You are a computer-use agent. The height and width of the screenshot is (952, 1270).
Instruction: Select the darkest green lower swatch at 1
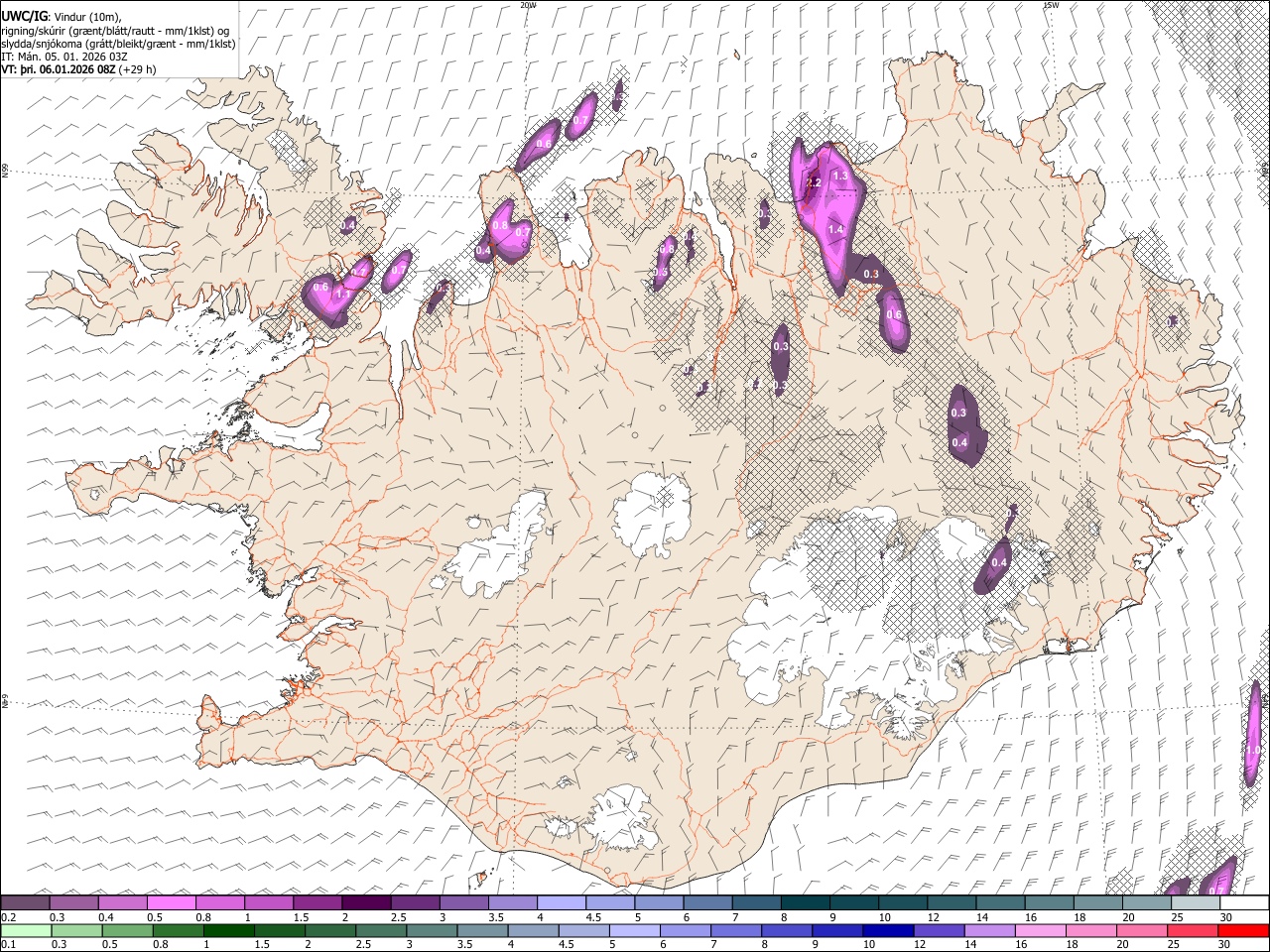tap(228, 931)
